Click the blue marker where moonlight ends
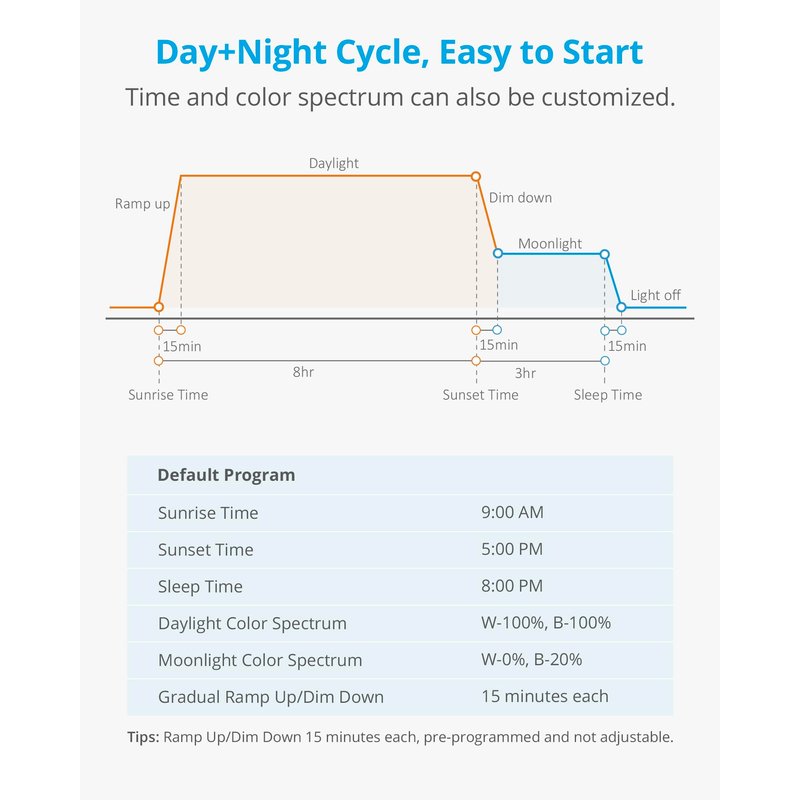 (604, 254)
